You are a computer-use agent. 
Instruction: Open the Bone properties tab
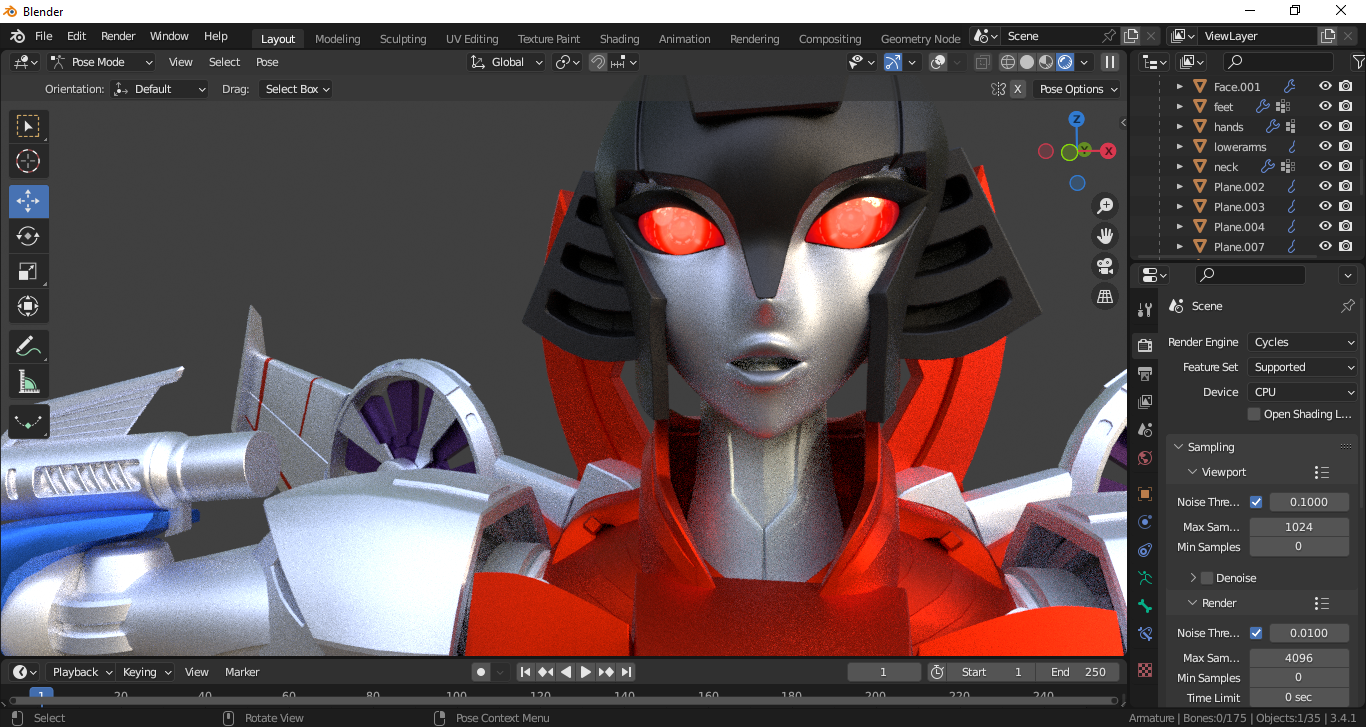[1145, 606]
